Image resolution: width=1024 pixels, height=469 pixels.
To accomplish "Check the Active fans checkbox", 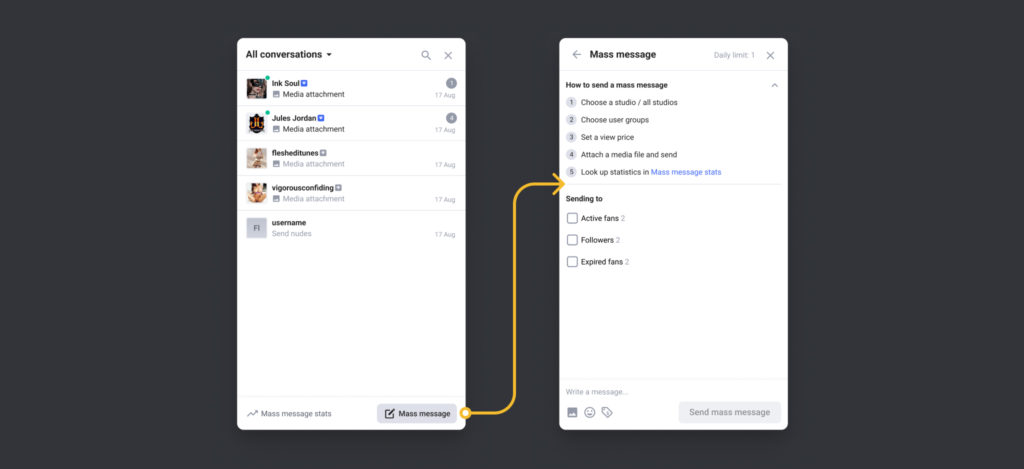I will pyautogui.click(x=572, y=218).
